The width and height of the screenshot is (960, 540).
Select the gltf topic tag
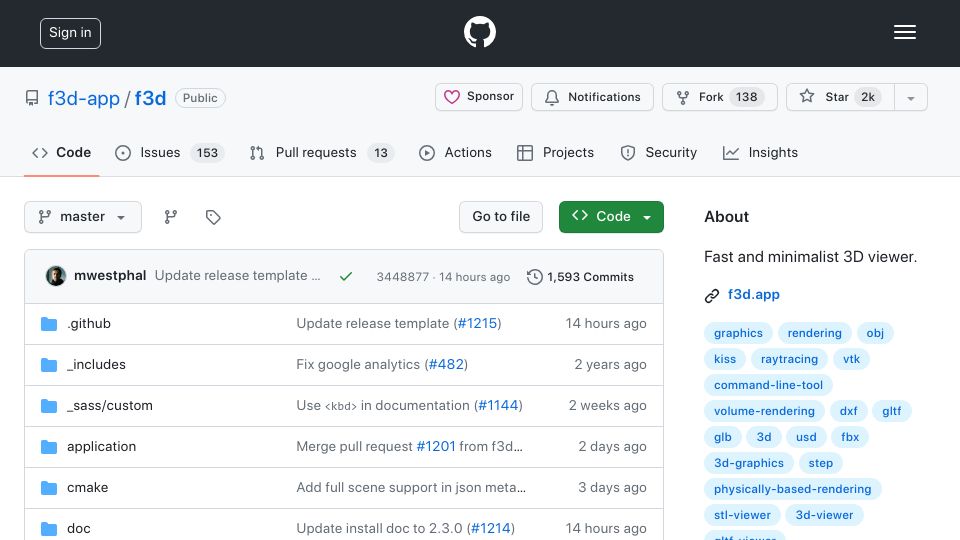click(x=891, y=411)
